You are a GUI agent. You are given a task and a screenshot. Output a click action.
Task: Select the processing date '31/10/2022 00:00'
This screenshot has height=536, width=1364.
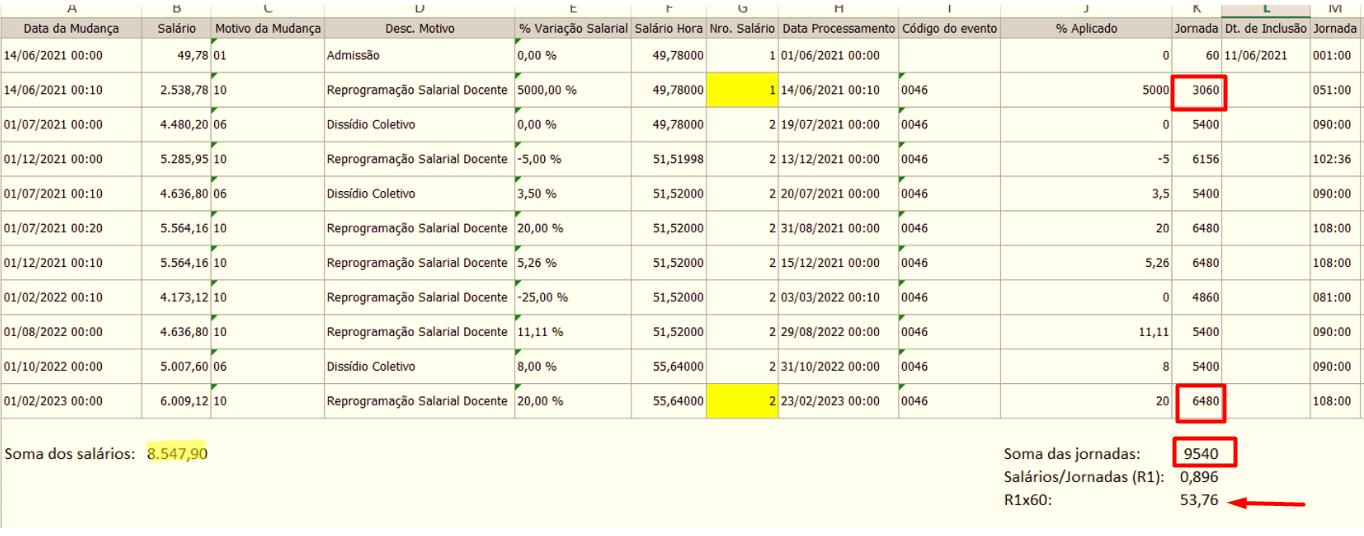point(838,366)
